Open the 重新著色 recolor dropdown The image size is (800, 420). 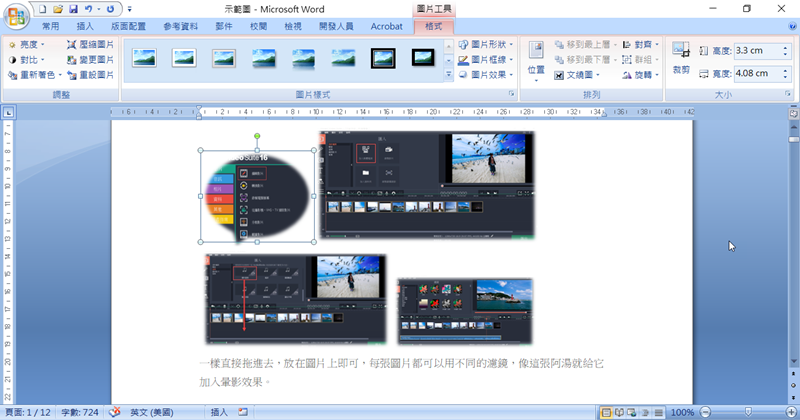(x=35, y=75)
